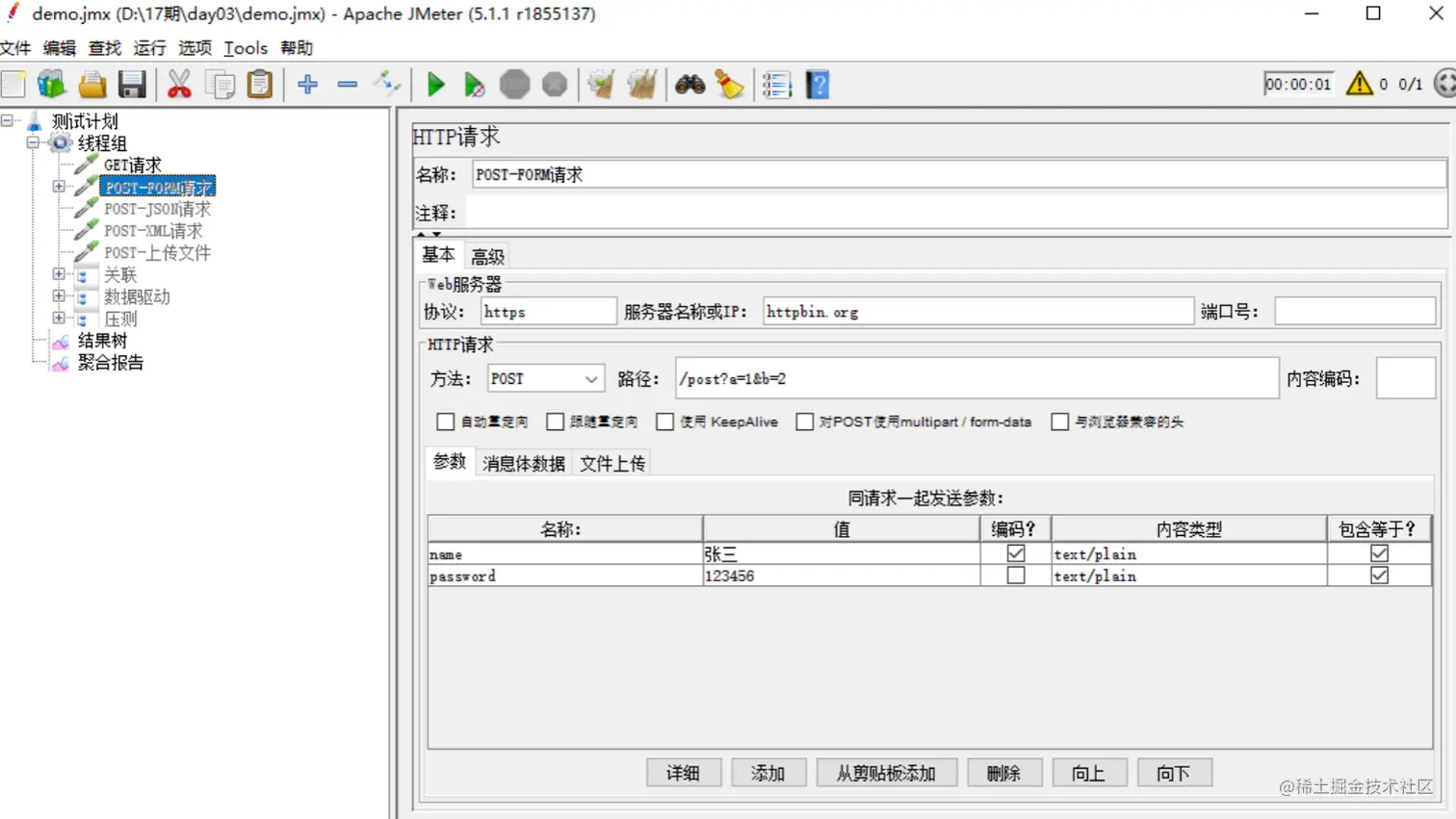Click the 从剪贴板添加 button
This screenshot has height=819, width=1456.
point(886,773)
